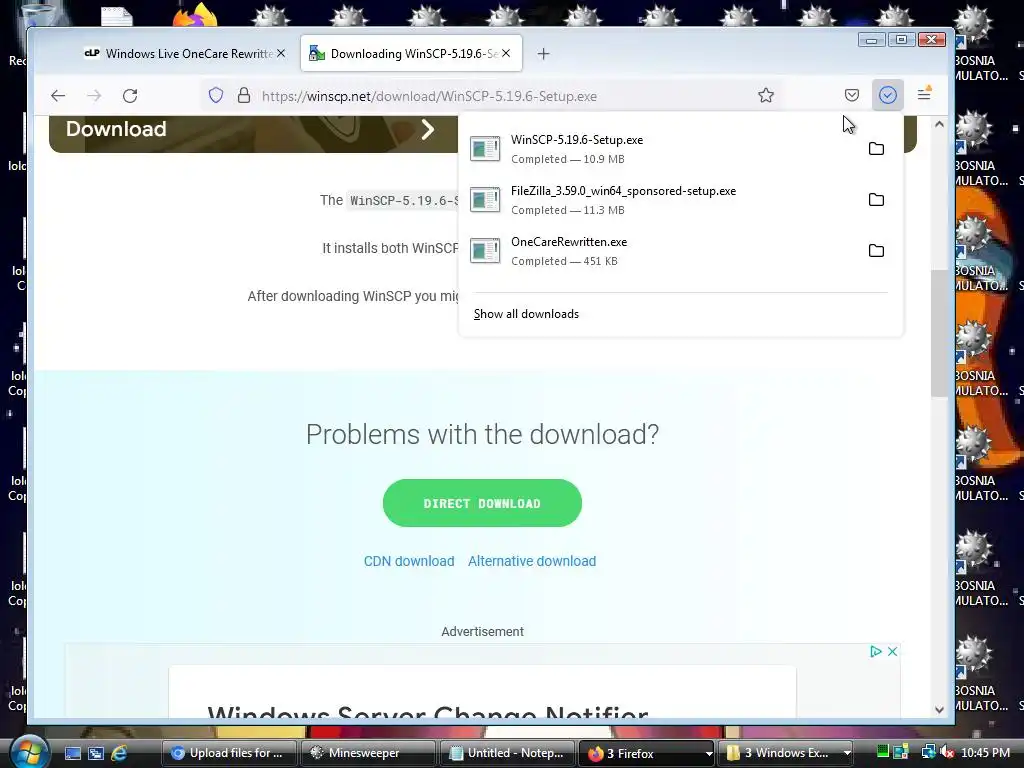Image resolution: width=1024 pixels, height=768 pixels.
Task: Close the Downloading WinSCP tab
Action: tap(506, 54)
